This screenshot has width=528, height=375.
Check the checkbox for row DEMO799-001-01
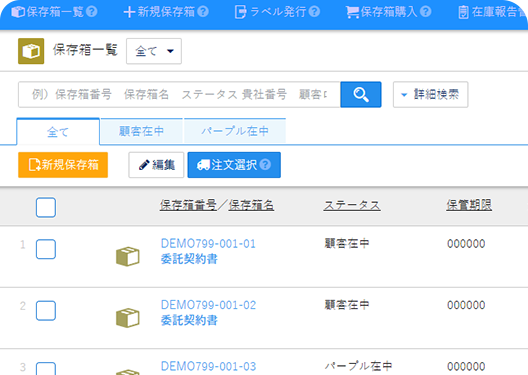point(46,249)
